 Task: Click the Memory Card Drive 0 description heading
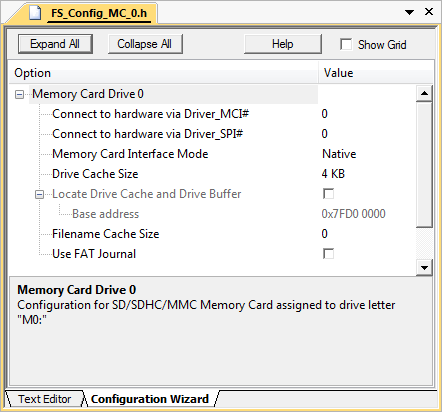77,290
